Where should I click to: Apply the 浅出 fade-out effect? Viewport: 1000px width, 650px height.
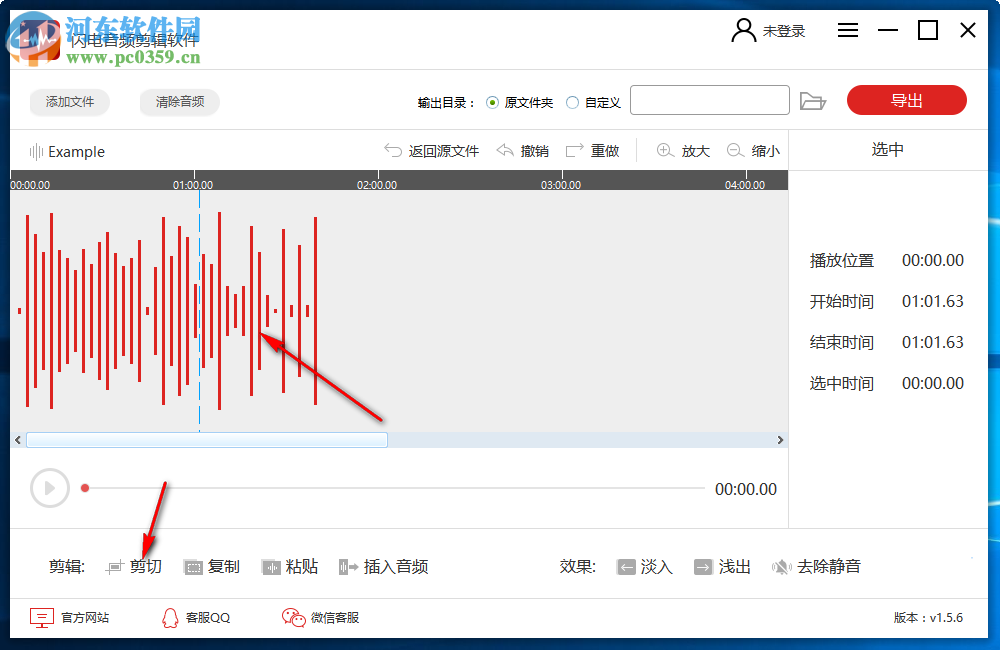point(722,566)
